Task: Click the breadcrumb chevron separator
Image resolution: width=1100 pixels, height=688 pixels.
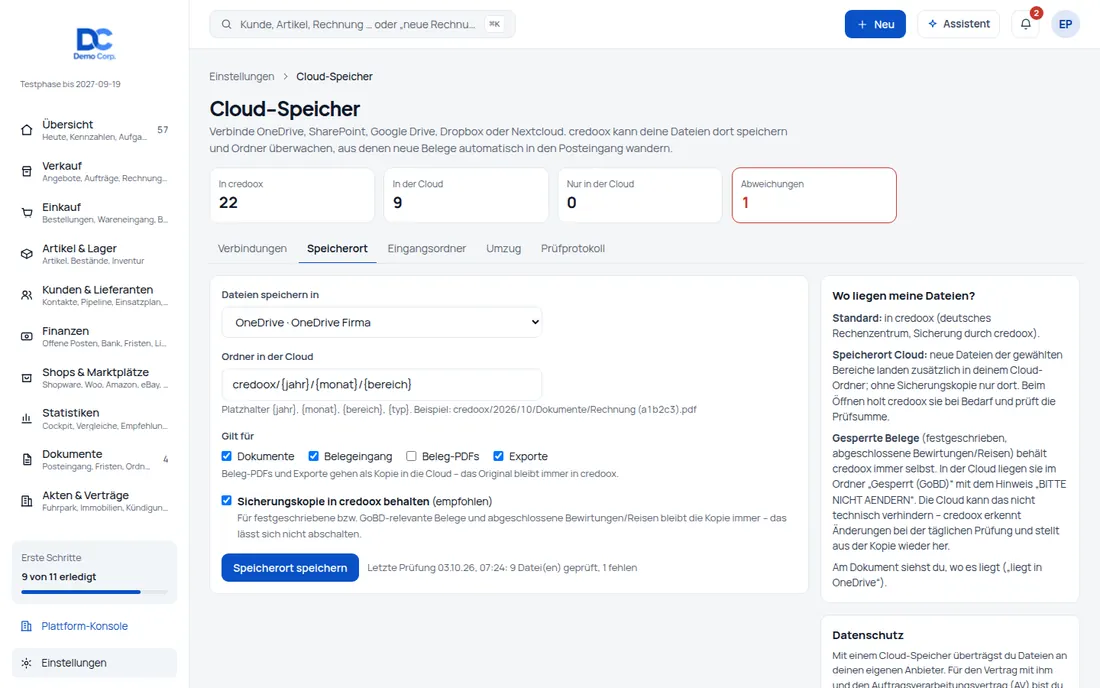Action: click(x=286, y=76)
